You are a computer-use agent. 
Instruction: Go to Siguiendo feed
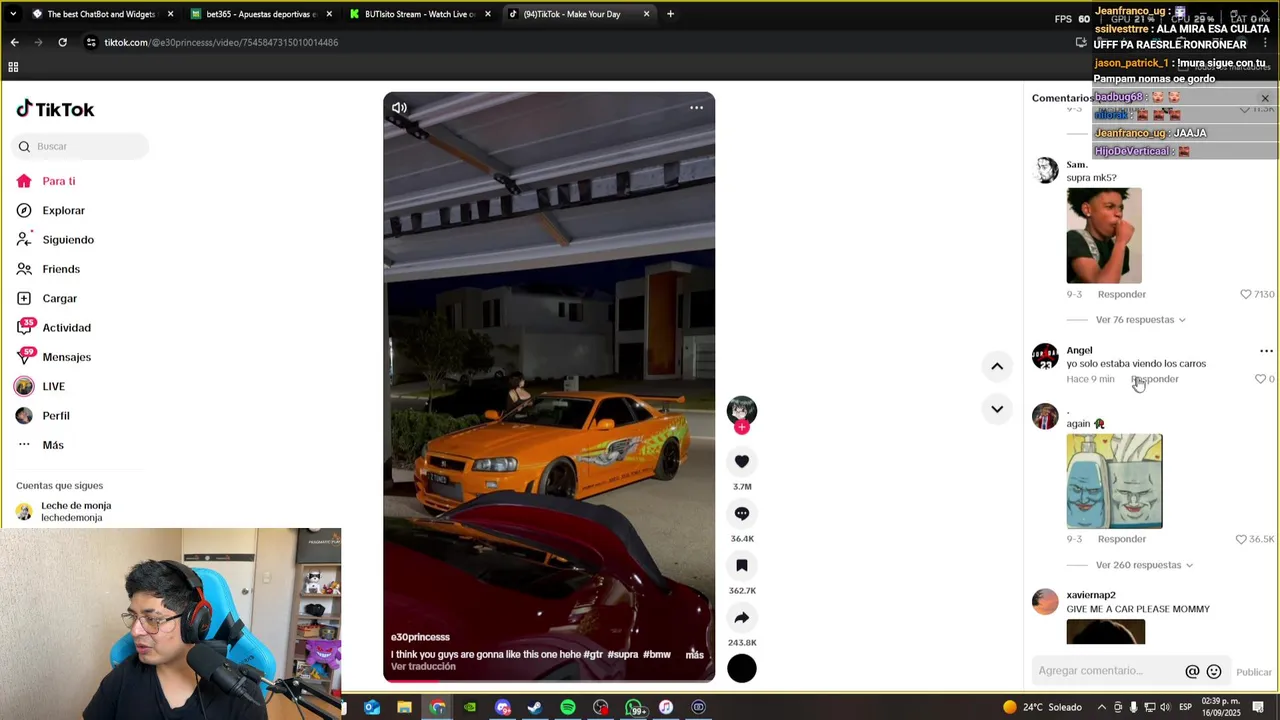tap(55, 240)
